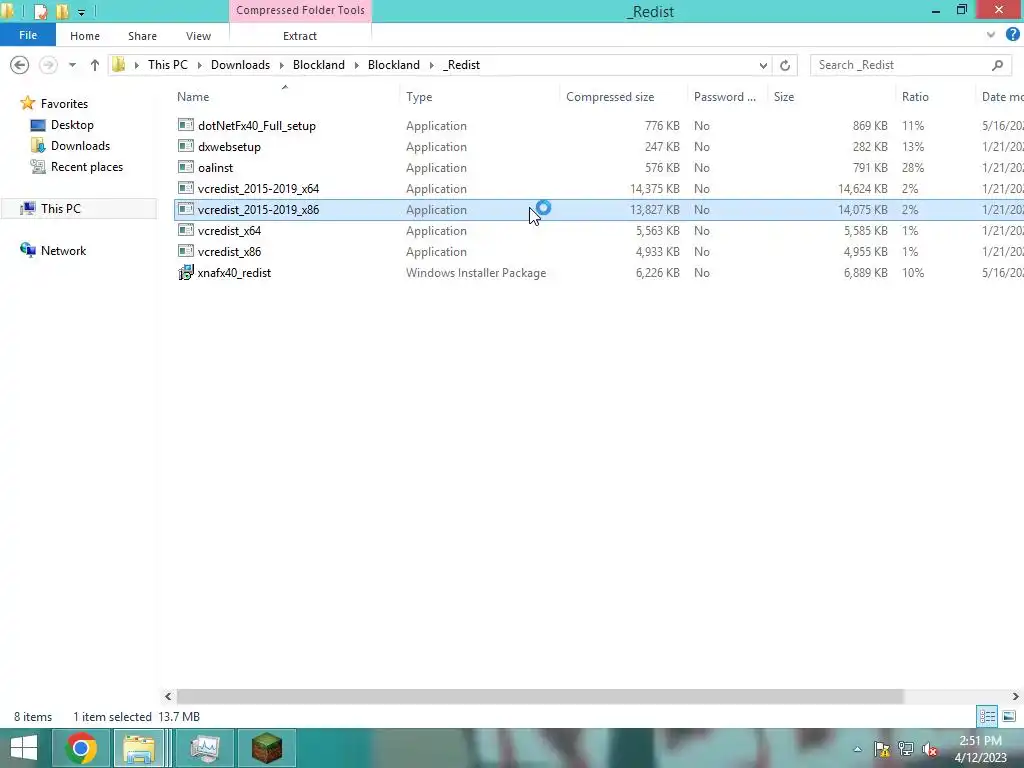Click the scrollbar right arrow
This screenshot has height=768, width=1024.
(1016, 696)
